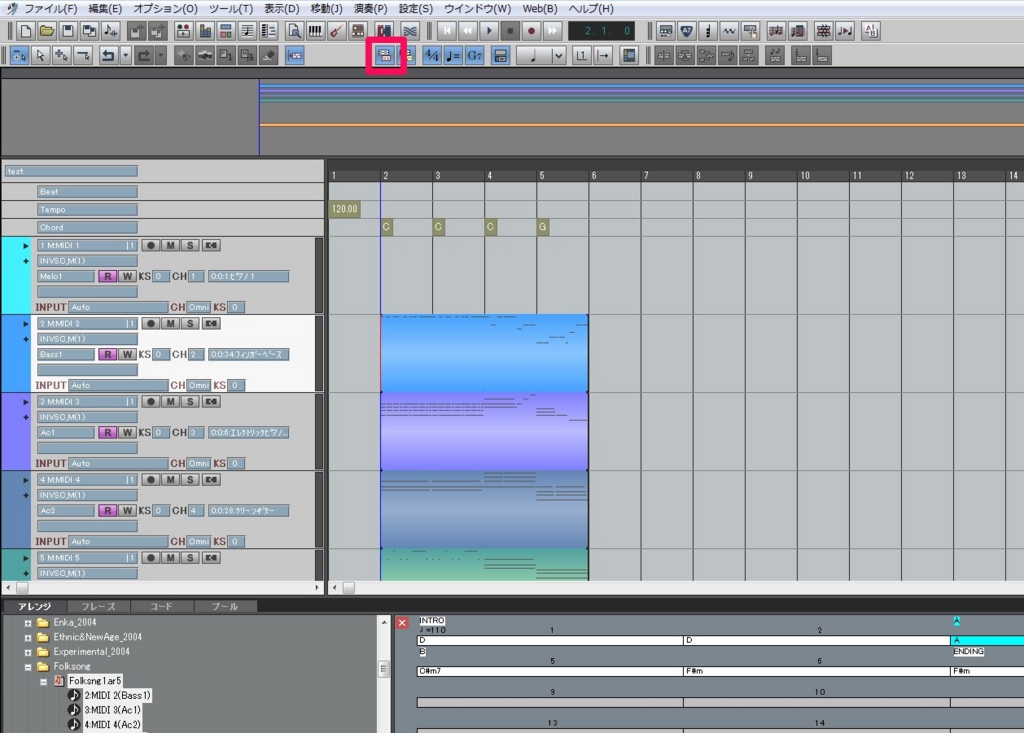Click the G7 chord icon

pyautogui.click(x=474, y=56)
